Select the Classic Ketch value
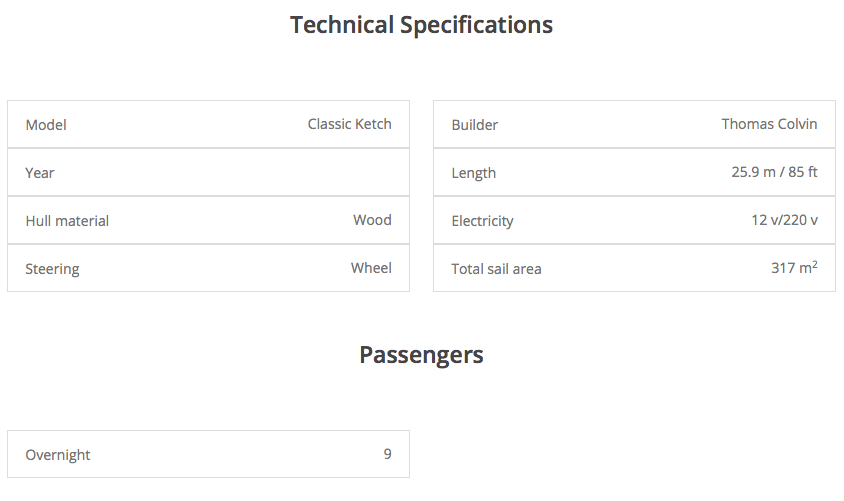844x501 pixels. (x=349, y=124)
